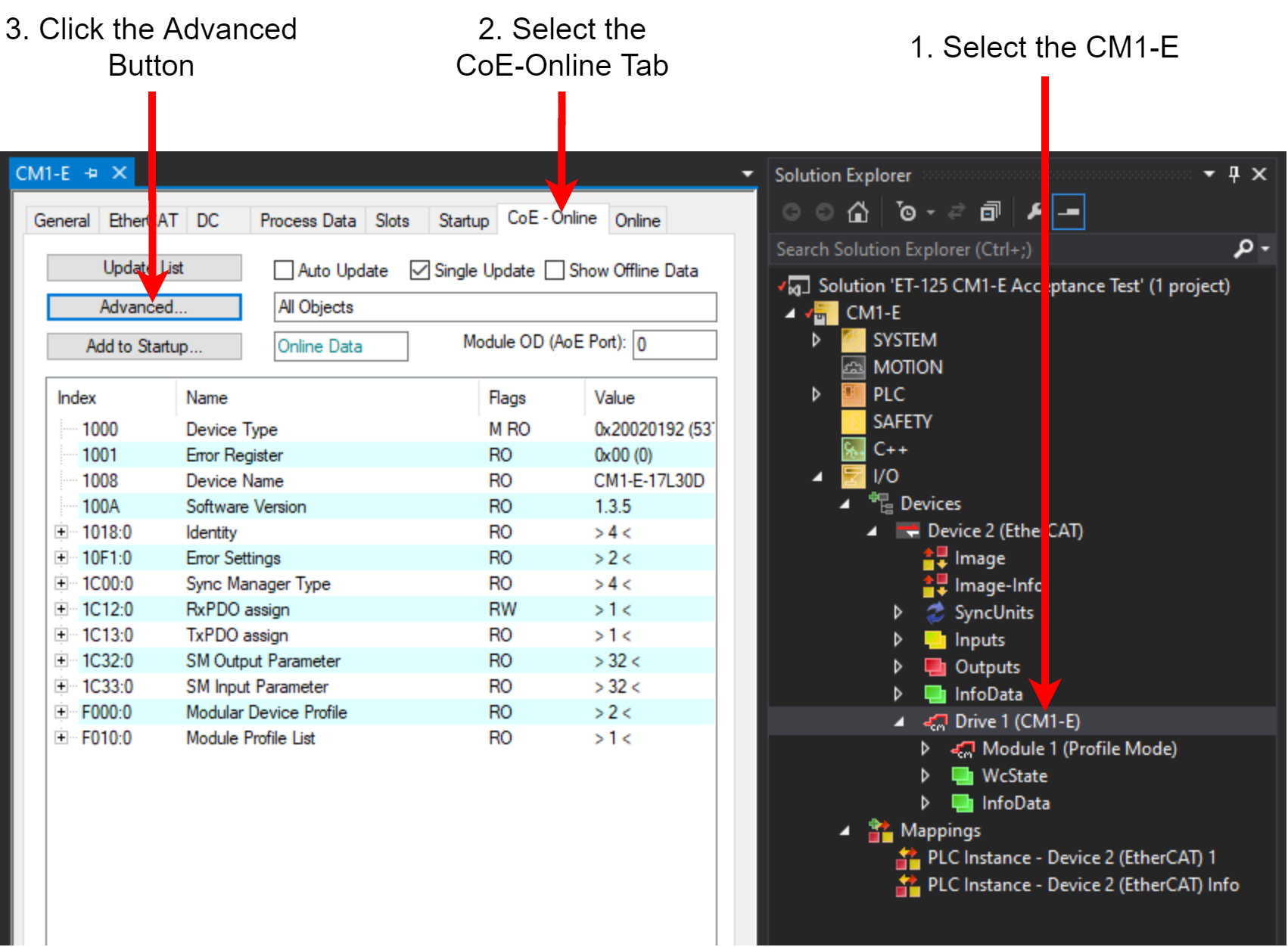Uncheck the Single Update checkbox
The width and height of the screenshot is (1288, 947).
coord(419,271)
